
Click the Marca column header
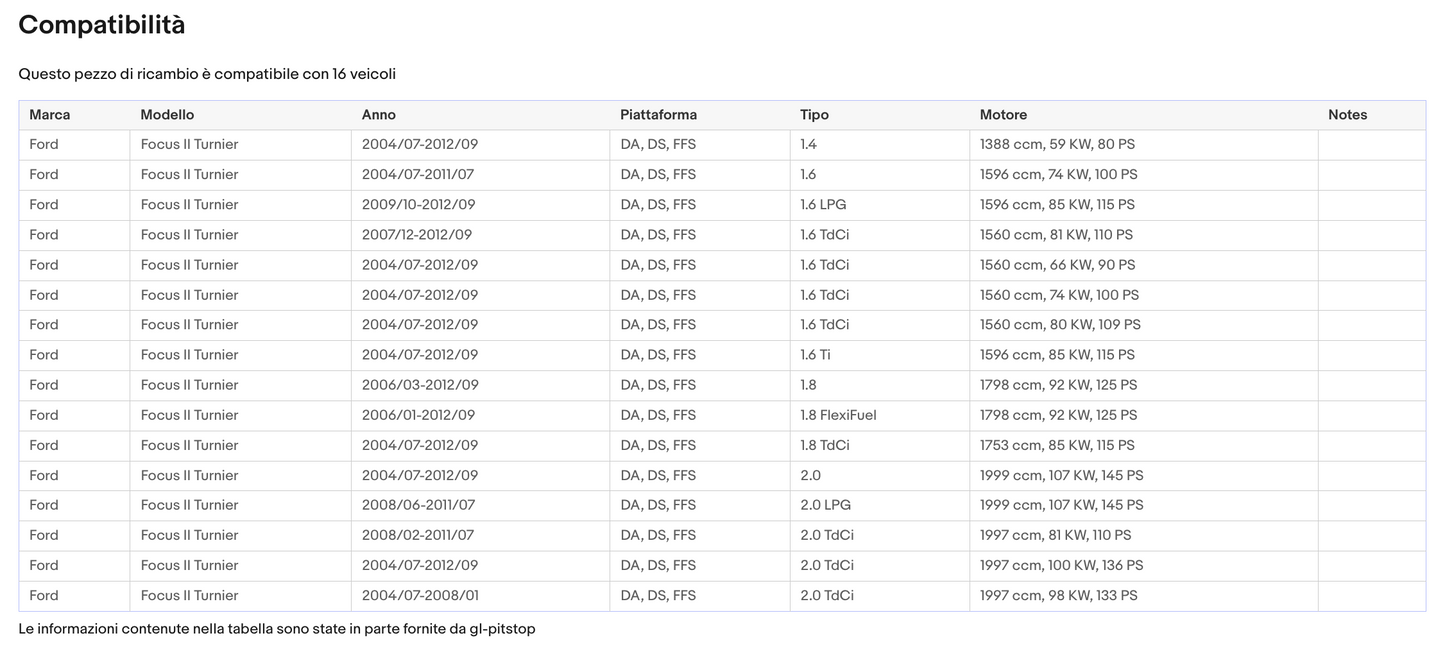click(50, 115)
